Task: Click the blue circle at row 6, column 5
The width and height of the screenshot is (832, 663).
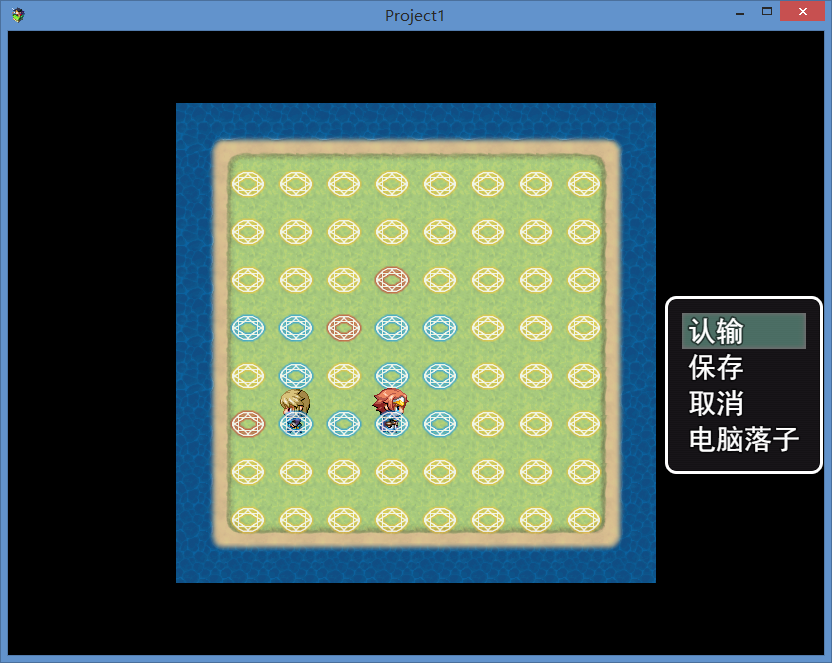Action: pyautogui.click(x=440, y=424)
